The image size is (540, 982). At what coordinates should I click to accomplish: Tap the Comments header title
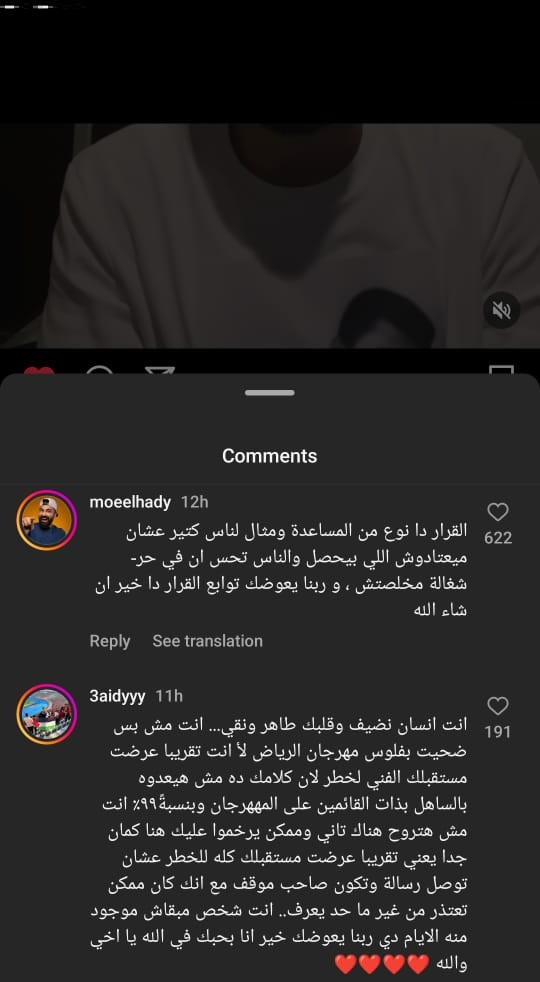pos(270,455)
